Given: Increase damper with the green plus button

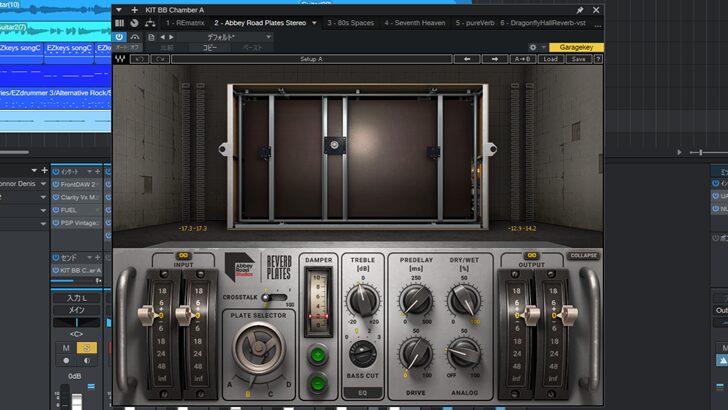Looking at the screenshot, I should (x=318, y=356).
